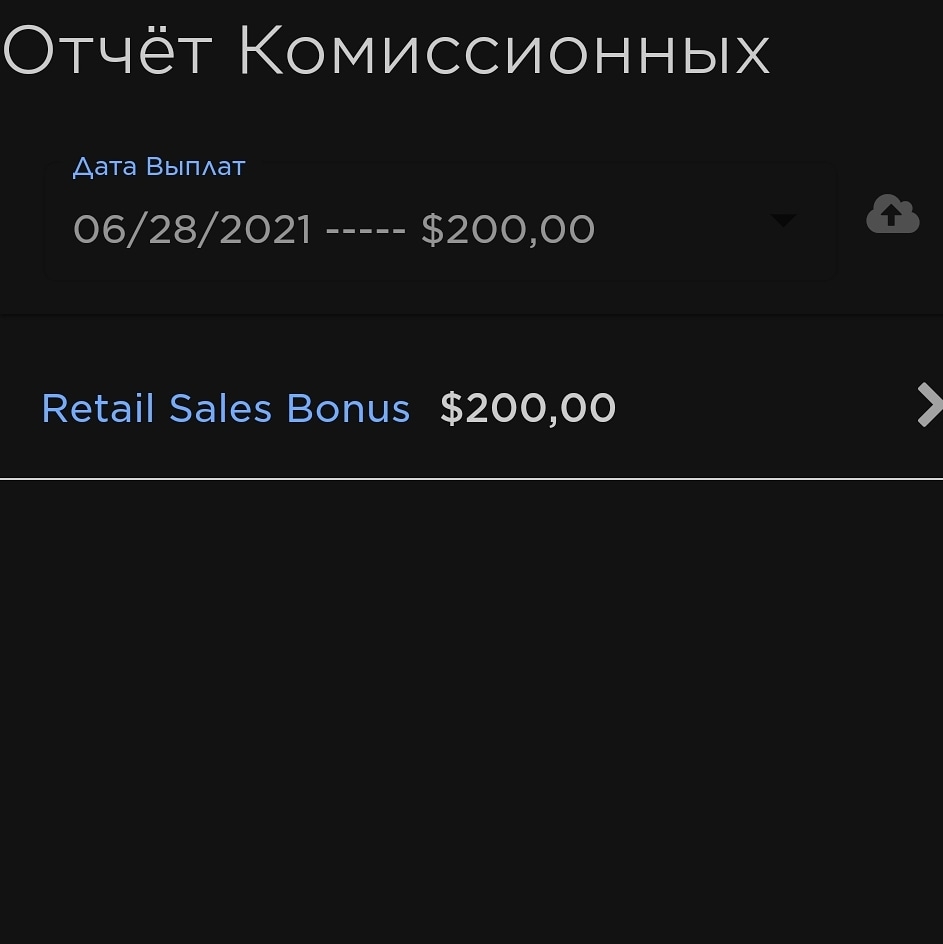
Task: Click the Отчёт Комиссионных page heading
Action: coord(386,51)
